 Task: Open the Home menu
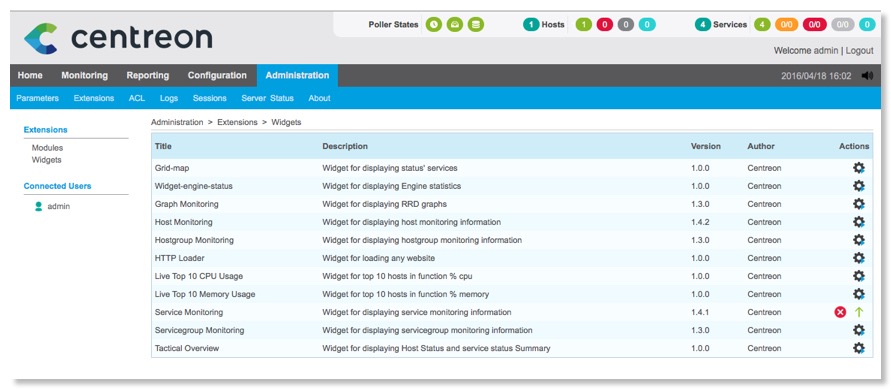tap(30, 76)
